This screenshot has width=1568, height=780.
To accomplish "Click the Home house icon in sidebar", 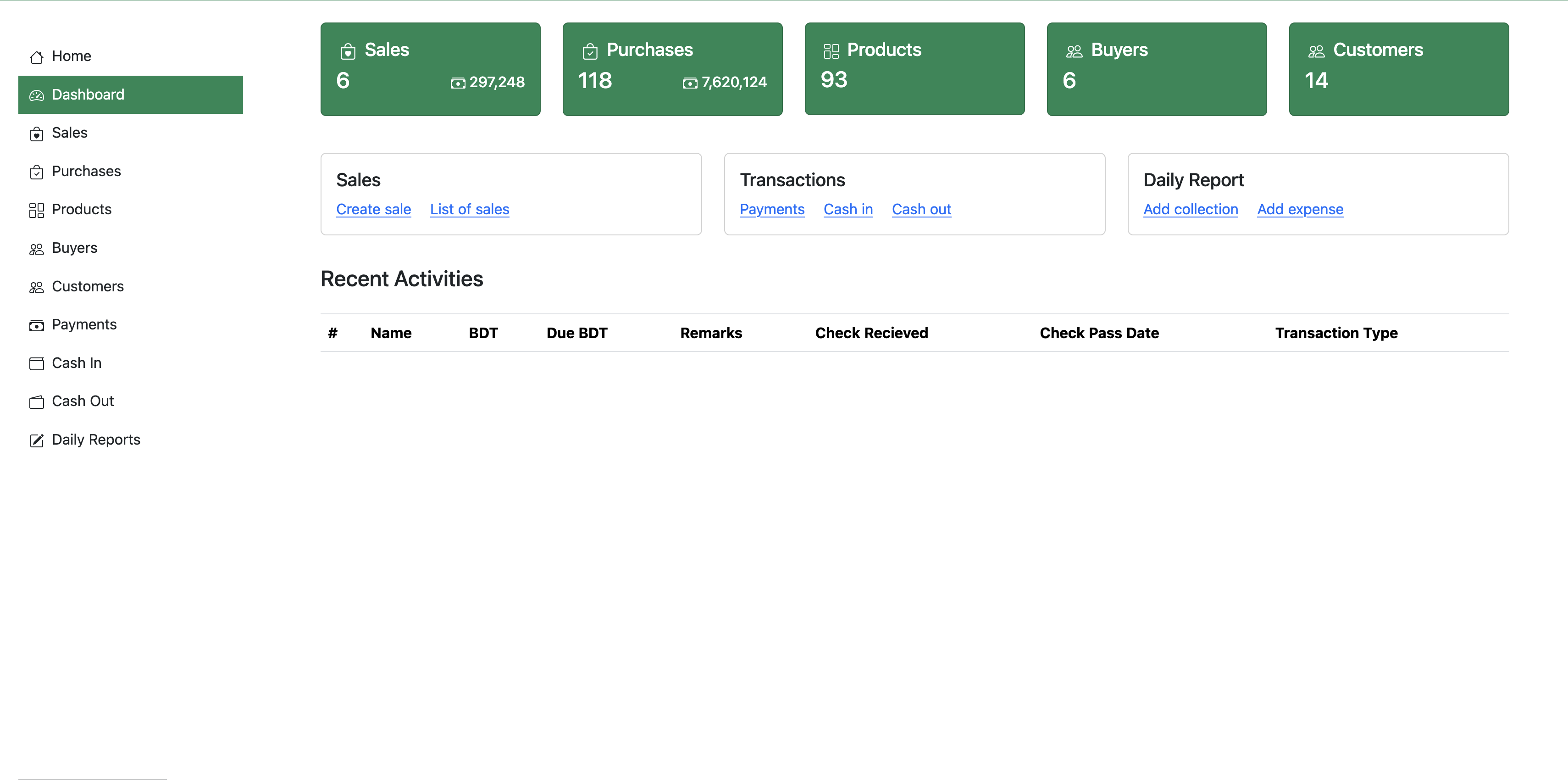I will point(37,56).
